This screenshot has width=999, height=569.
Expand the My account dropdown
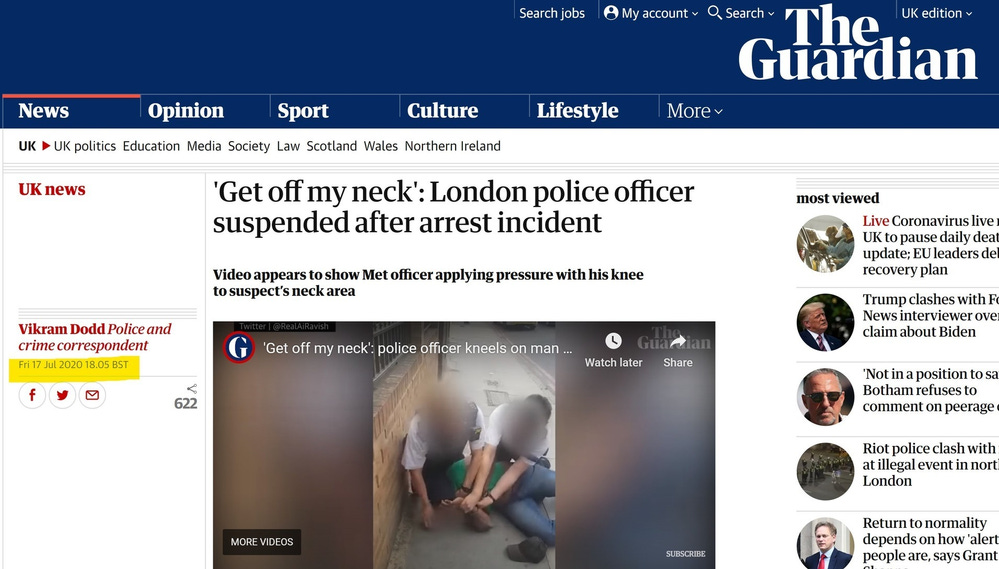point(650,13)
